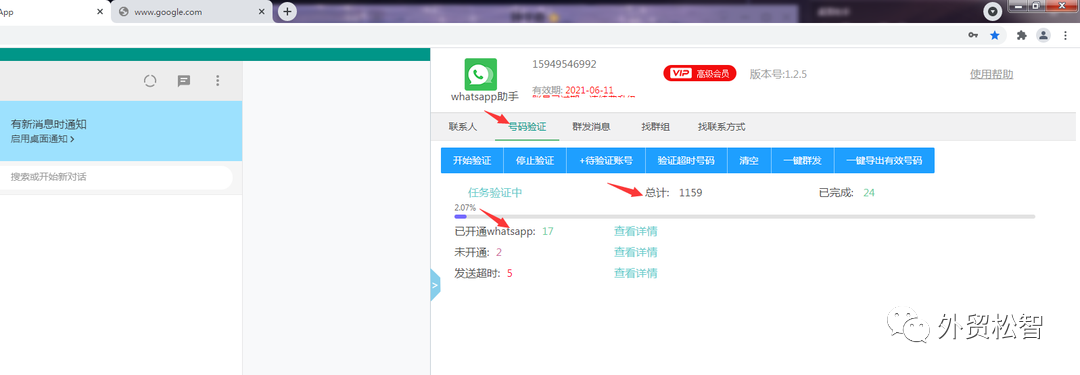
Task: Switch to 联系人 tab
Action: (x=462, y=127)
